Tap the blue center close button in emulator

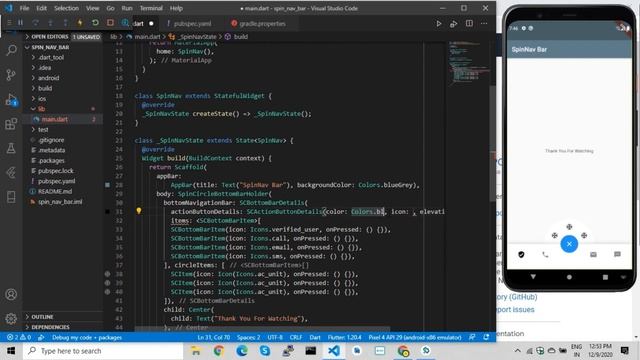coord(569,244)
